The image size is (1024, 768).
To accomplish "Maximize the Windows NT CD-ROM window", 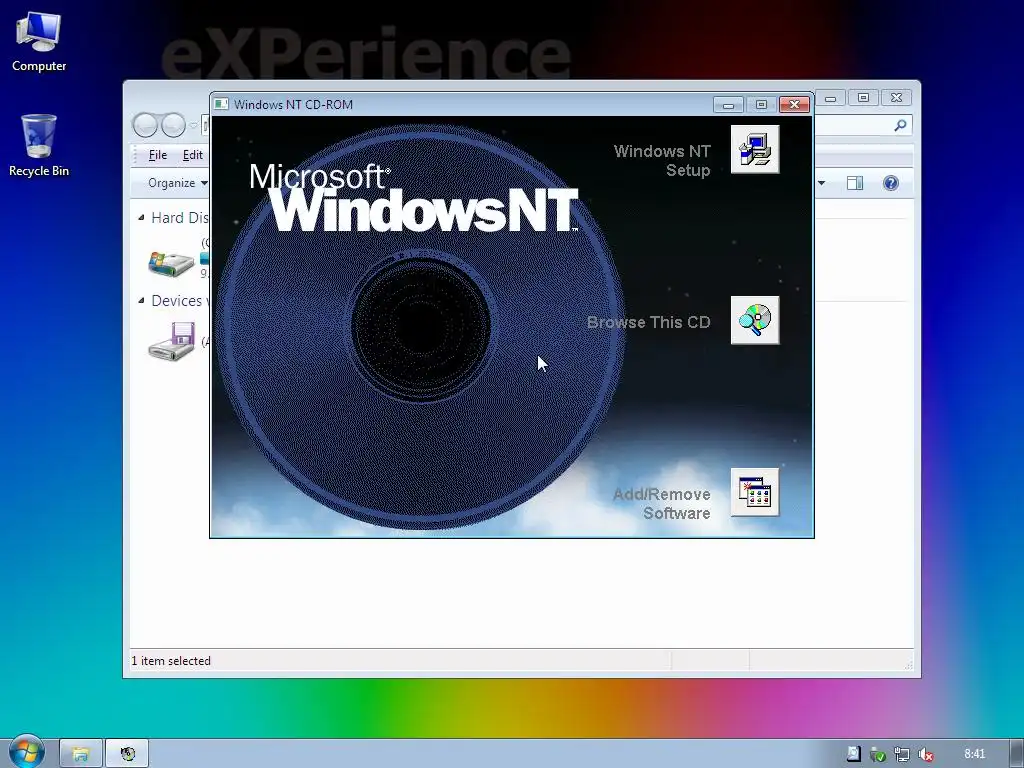I will pos(761,104).
